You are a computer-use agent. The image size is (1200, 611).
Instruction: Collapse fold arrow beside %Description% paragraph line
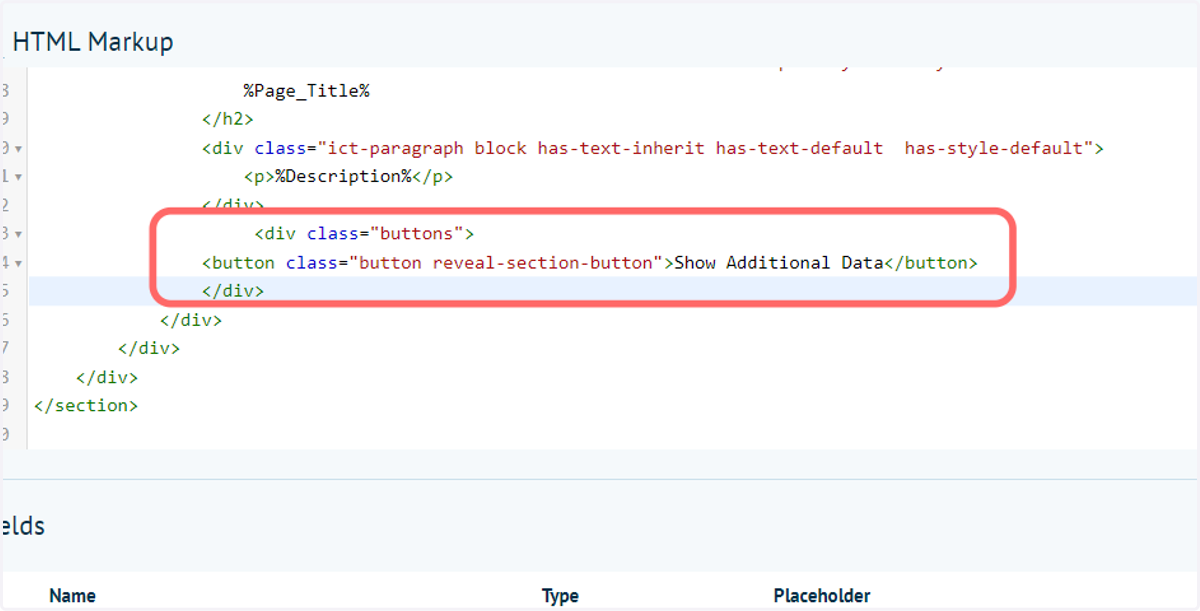point(19,177)
